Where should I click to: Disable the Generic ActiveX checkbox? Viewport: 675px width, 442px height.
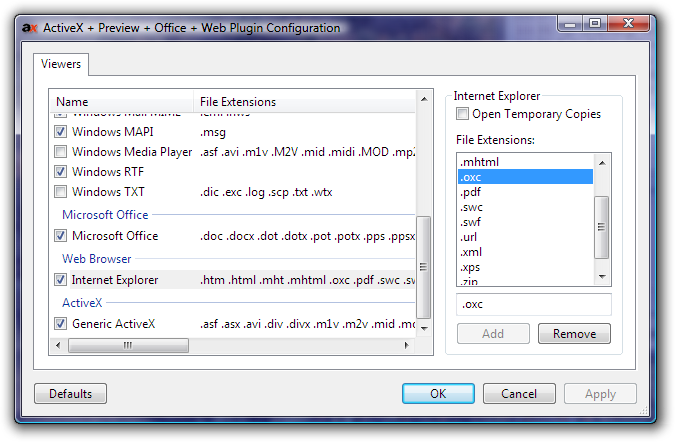tap(61, 324)
